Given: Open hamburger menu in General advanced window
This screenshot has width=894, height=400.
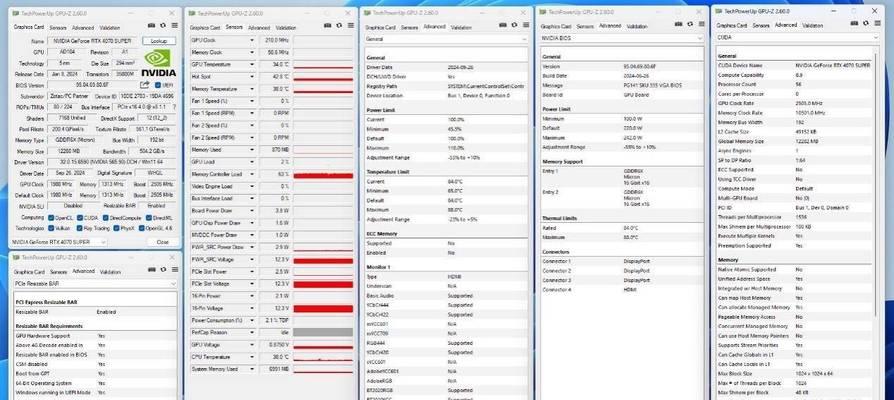Looking at the screenshot, I should pos(526,26).
